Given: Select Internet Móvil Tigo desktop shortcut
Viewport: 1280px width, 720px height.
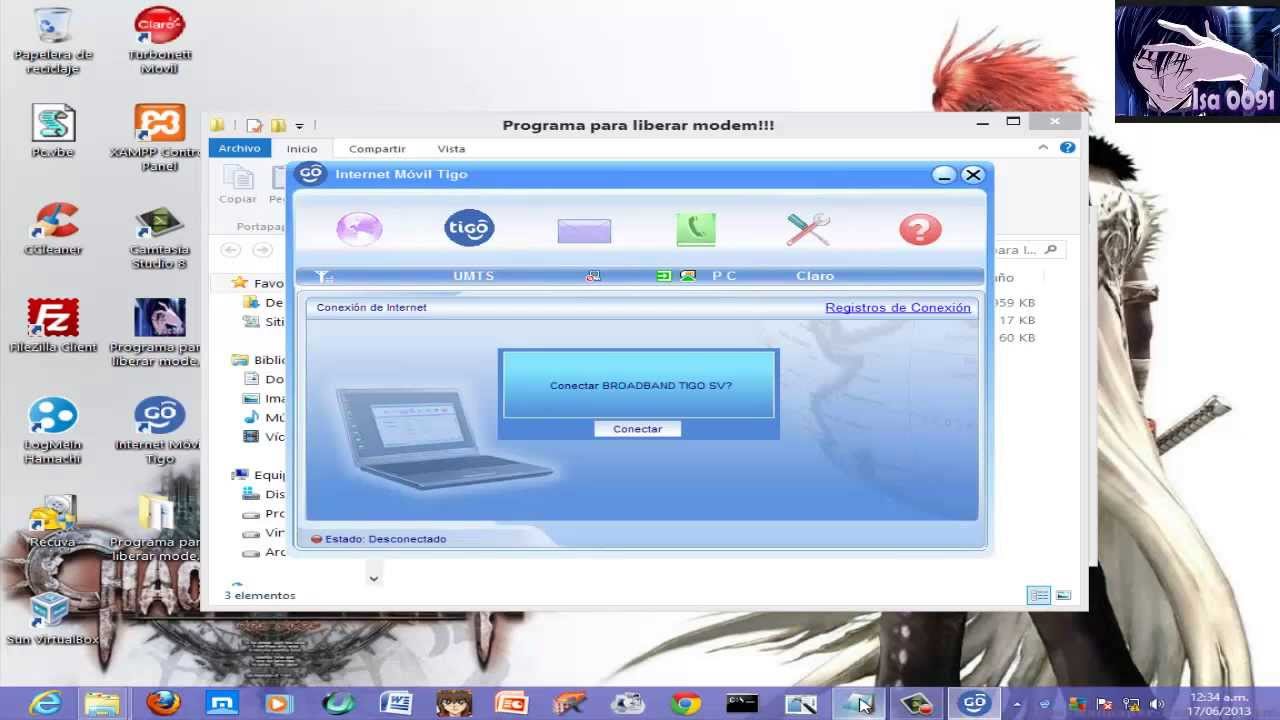Looking at the screenshot, I should 159,432.
